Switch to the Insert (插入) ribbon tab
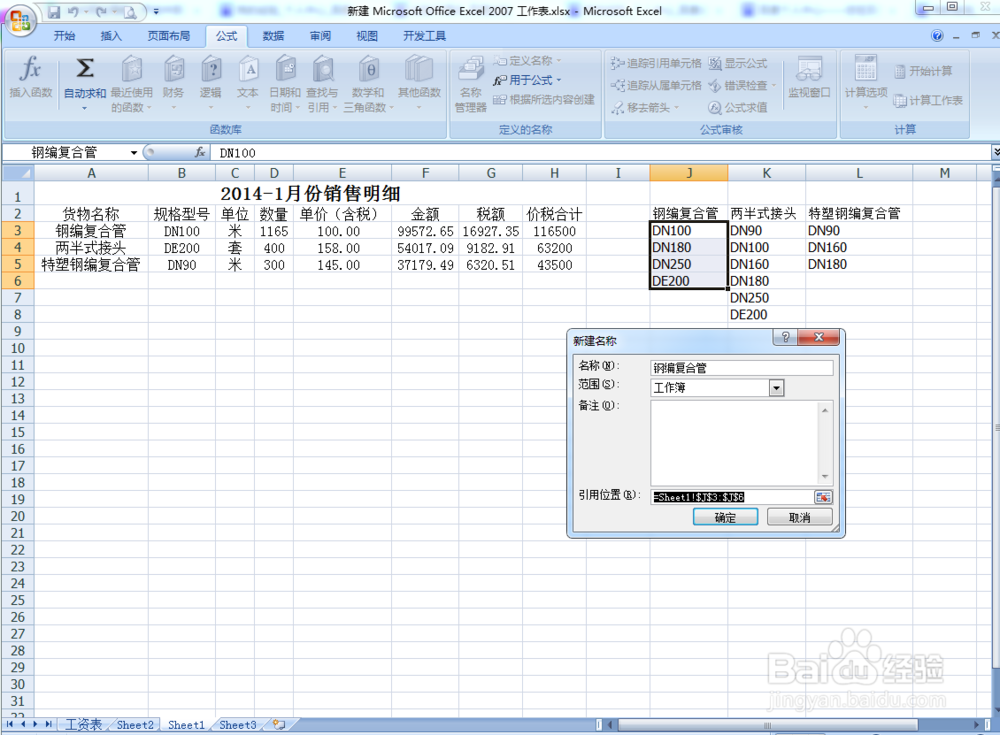The image size is (1000, 735). coord(111,36)
